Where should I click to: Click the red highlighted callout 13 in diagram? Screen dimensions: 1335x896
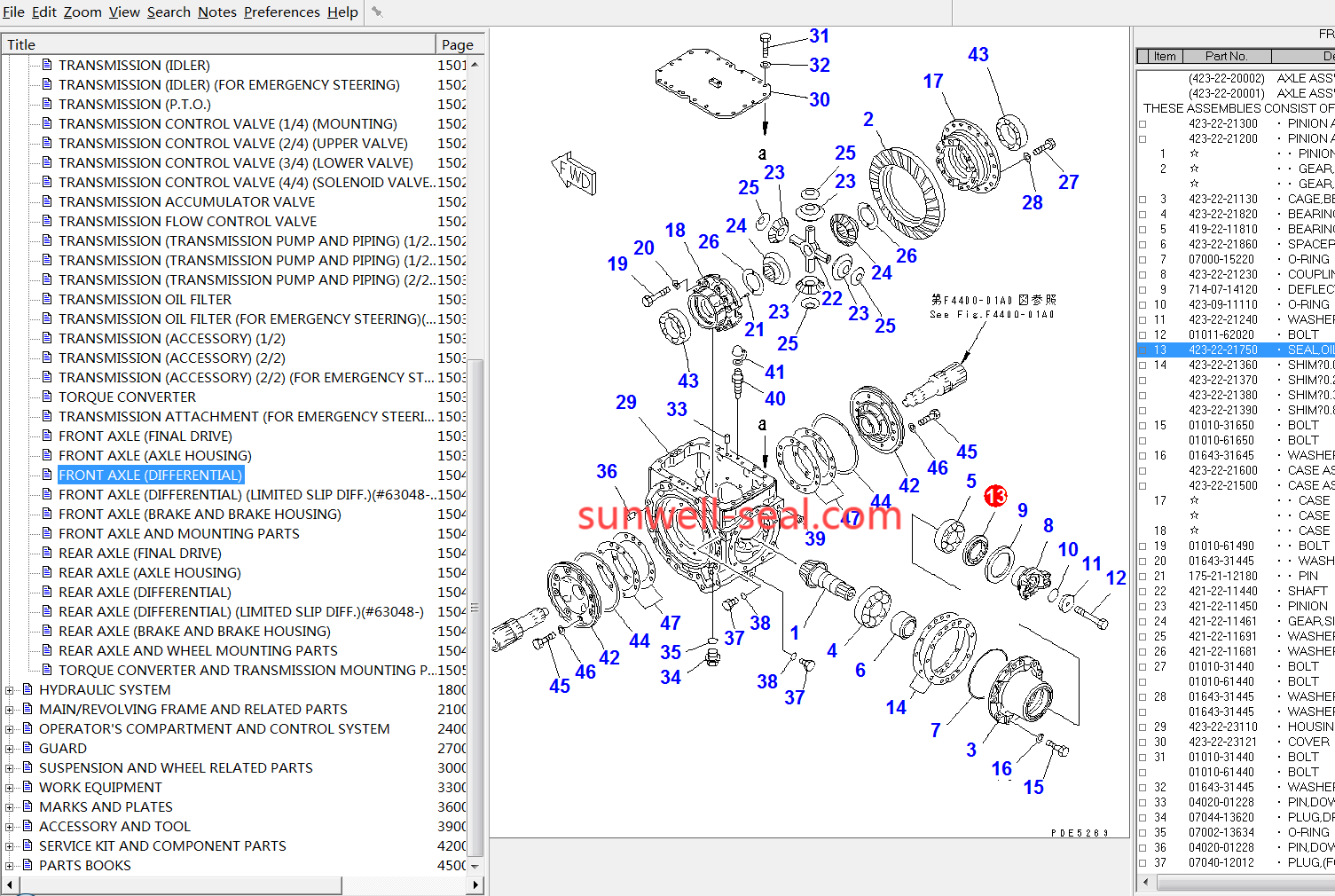pos(995,496)
